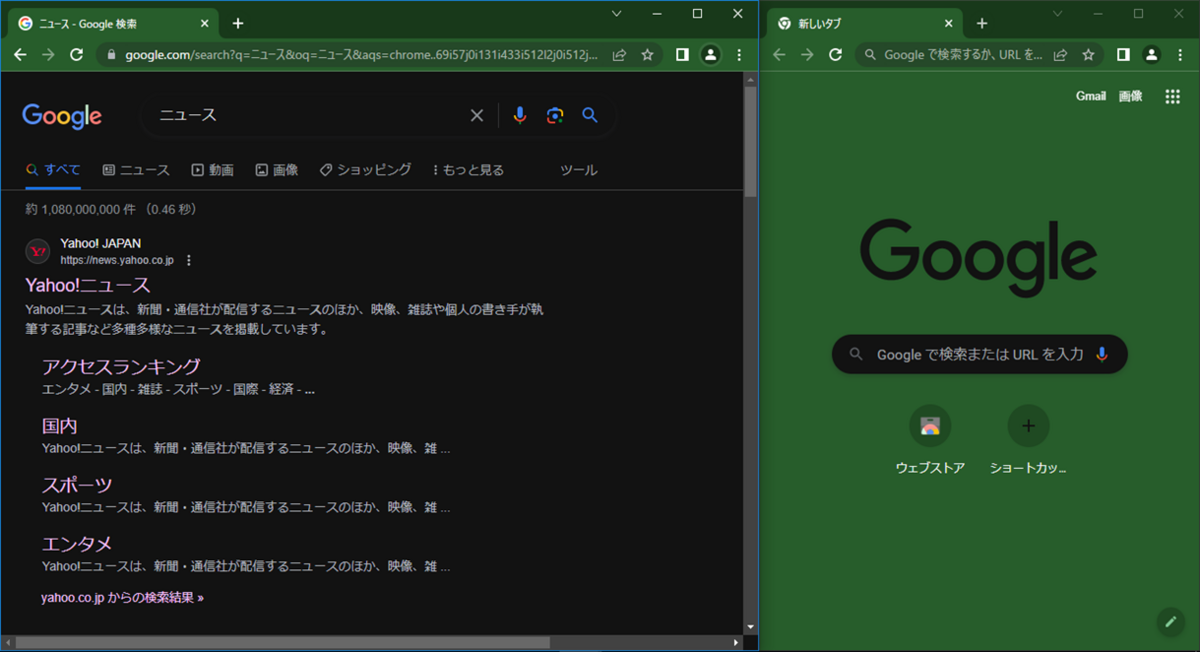Clear the search query with X icon

pyautogui.click(x=477, y=116)
